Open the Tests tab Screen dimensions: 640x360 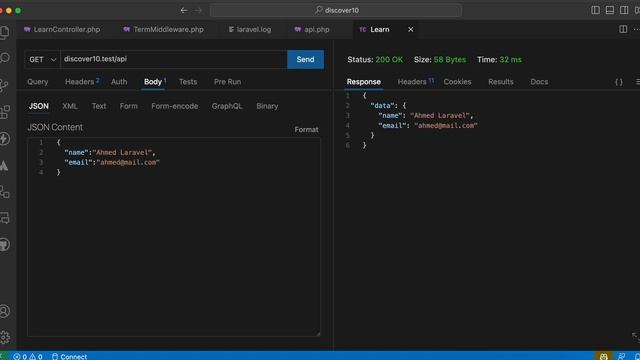point(188,82)
